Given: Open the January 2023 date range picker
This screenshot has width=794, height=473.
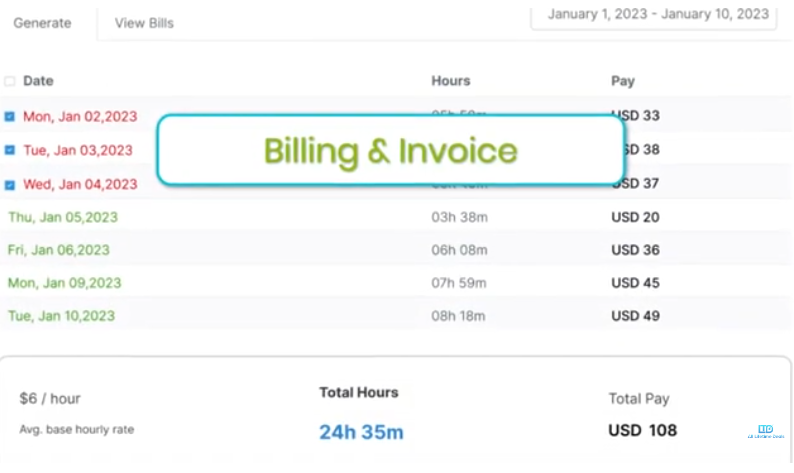Looking at the screenshot, I should point(657,14).
